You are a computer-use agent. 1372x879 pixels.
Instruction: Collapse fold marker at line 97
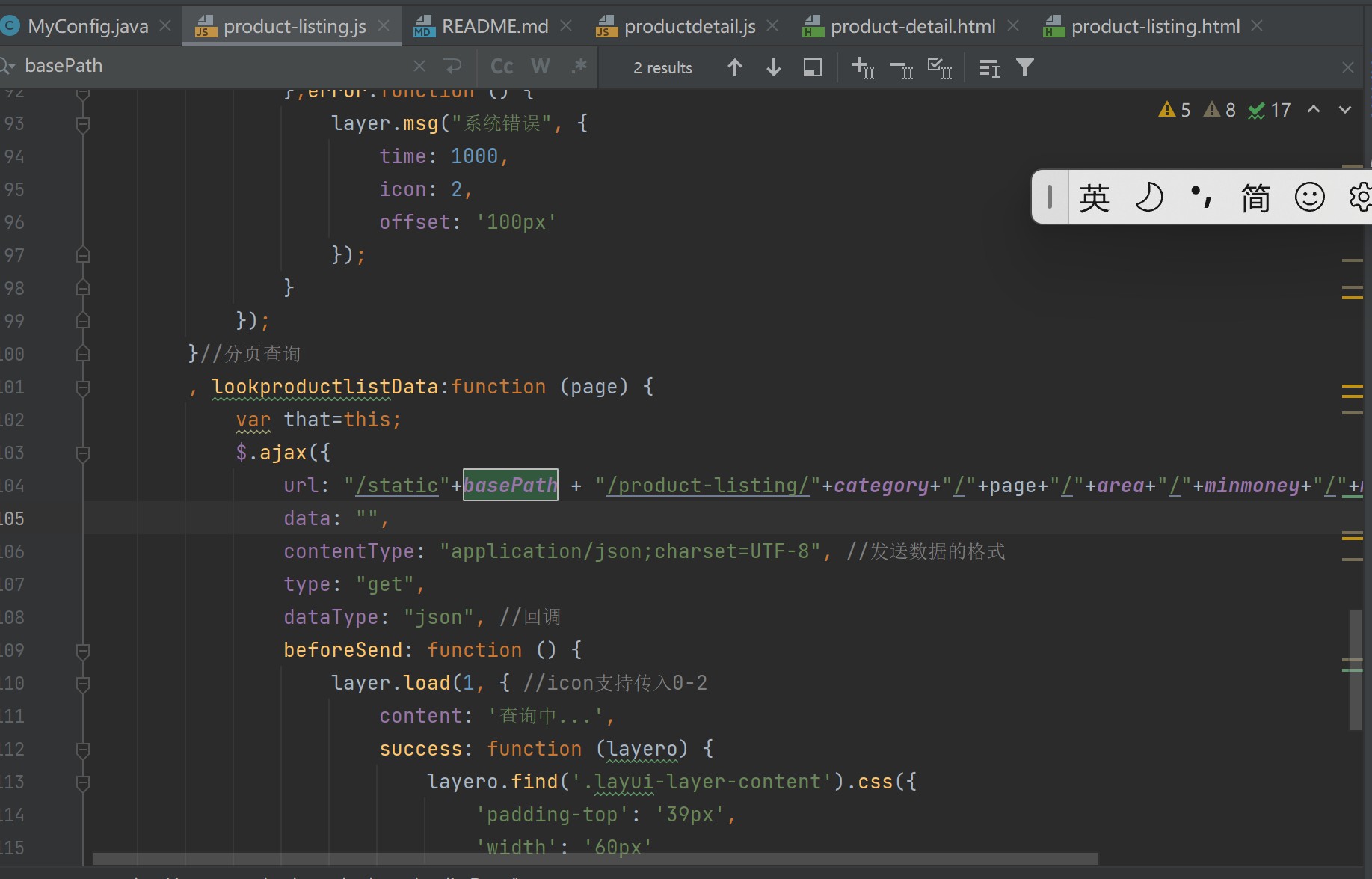[x=83, y=255]
